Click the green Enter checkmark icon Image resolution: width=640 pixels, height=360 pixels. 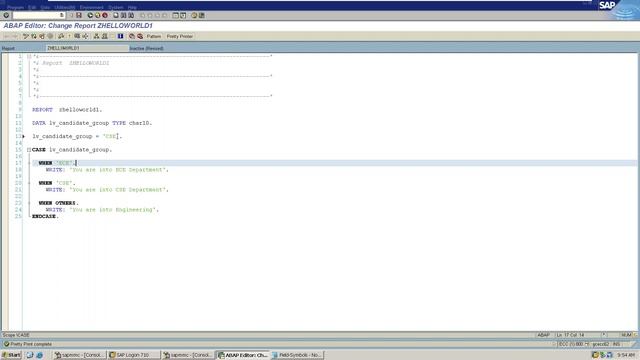tap(6, 15)
